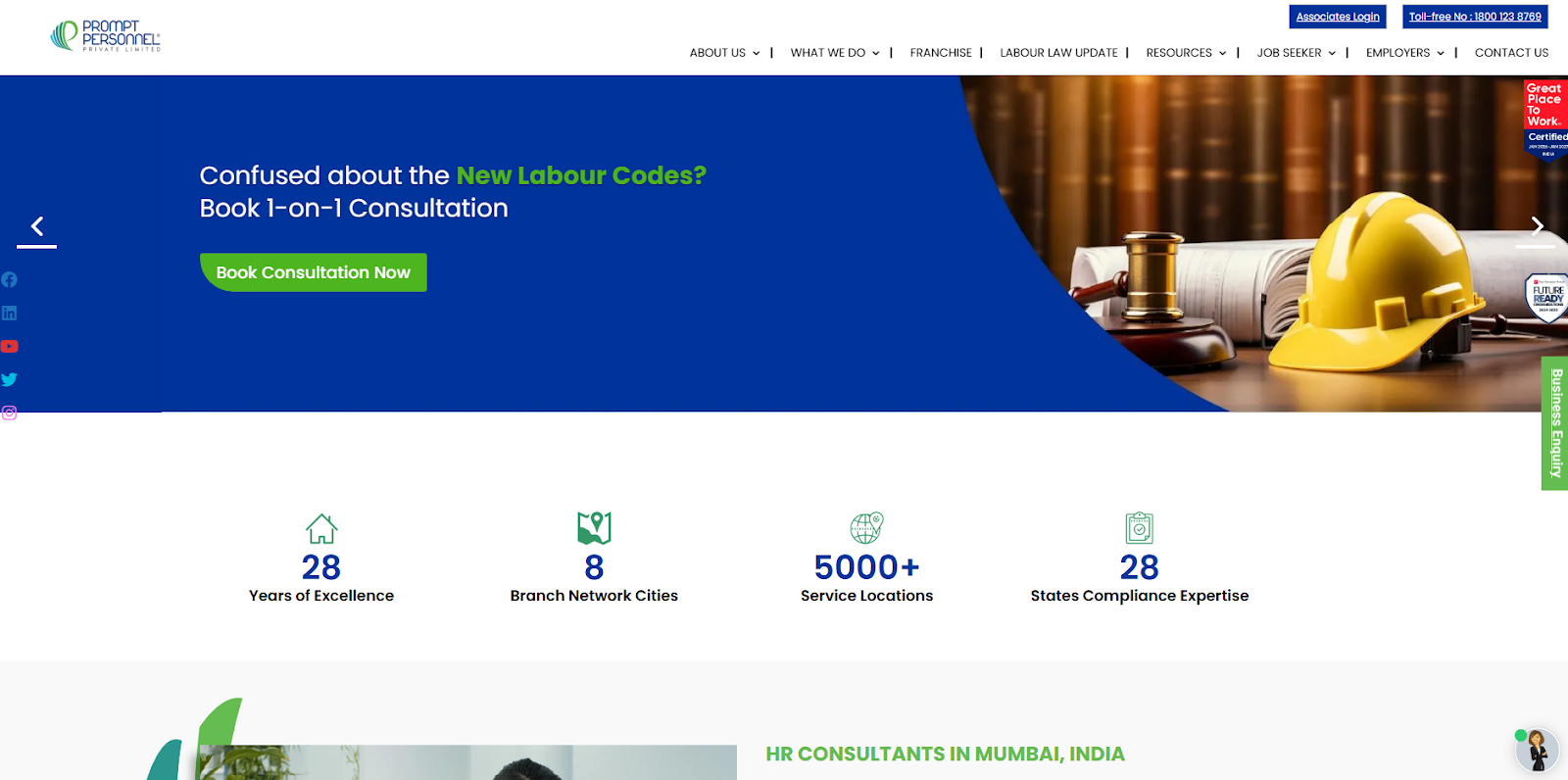Click the house icon above Years of Excellence
This screenshot has width=1568, height=780.
321,529
